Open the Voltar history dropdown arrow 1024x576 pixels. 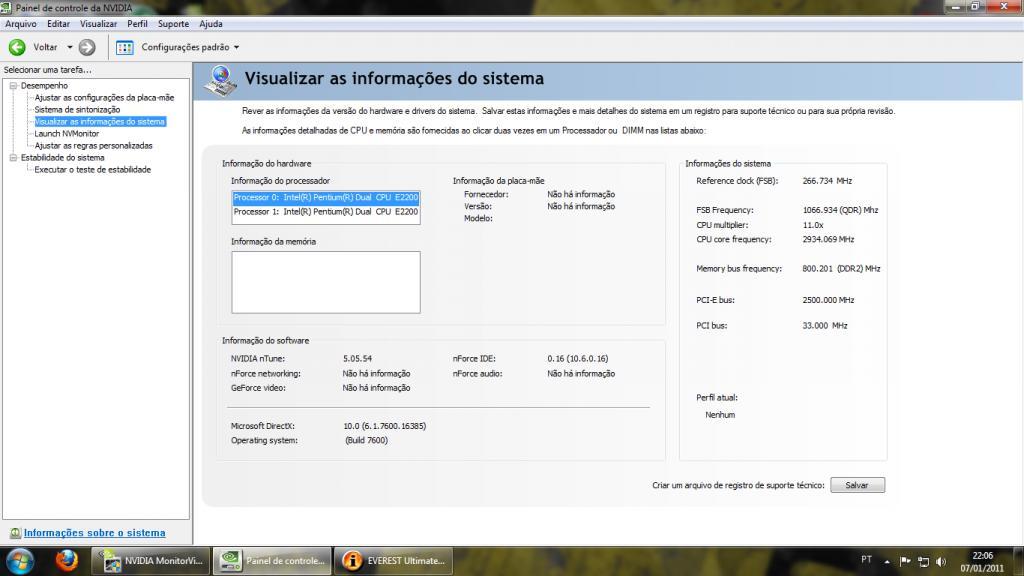pyautogui.click(x=70, y=47)
